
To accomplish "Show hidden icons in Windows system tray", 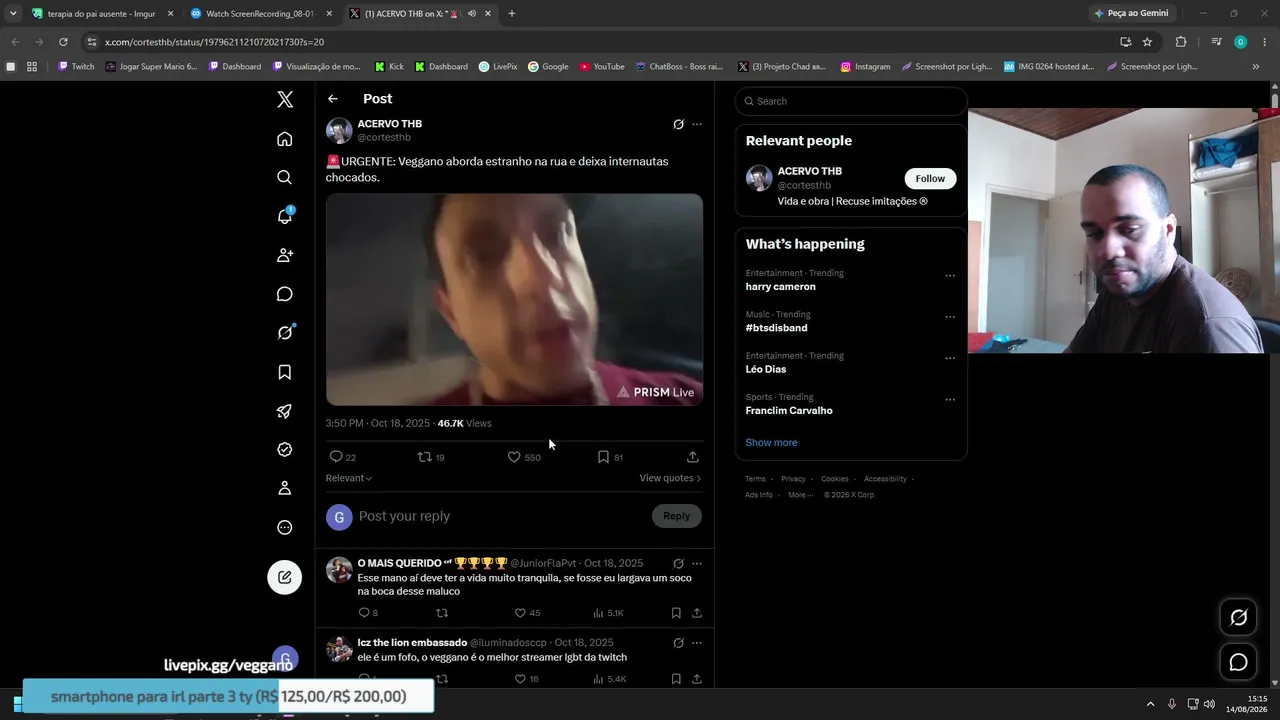I will pyautogui.click(x=1150, y=704).
